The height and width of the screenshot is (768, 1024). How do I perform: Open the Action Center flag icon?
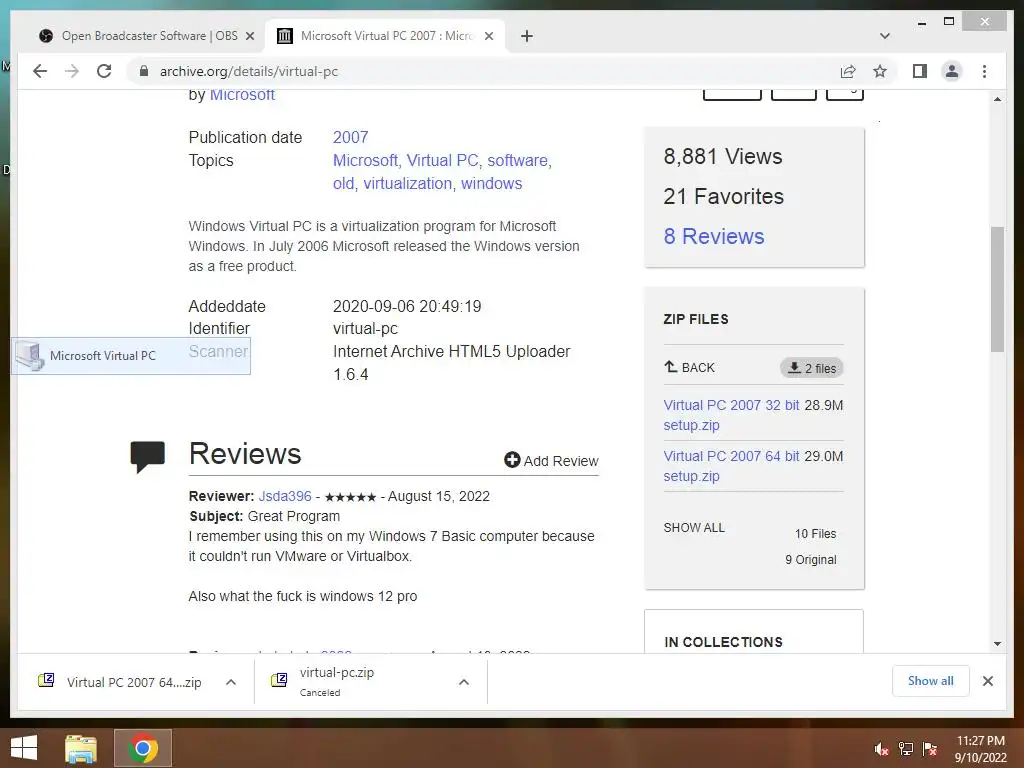pos(930,749)
